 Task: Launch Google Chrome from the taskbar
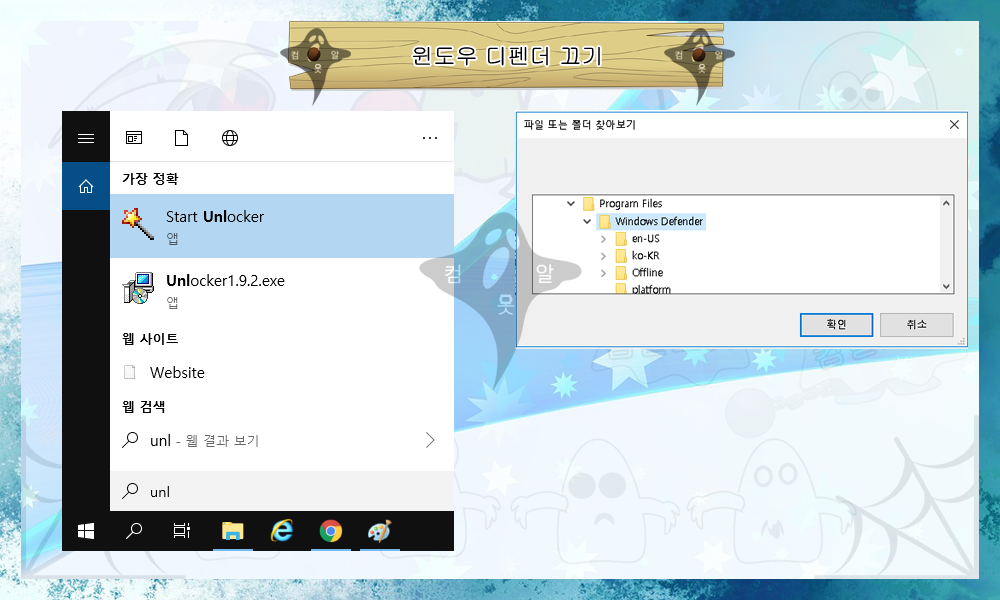coord(330,530)
